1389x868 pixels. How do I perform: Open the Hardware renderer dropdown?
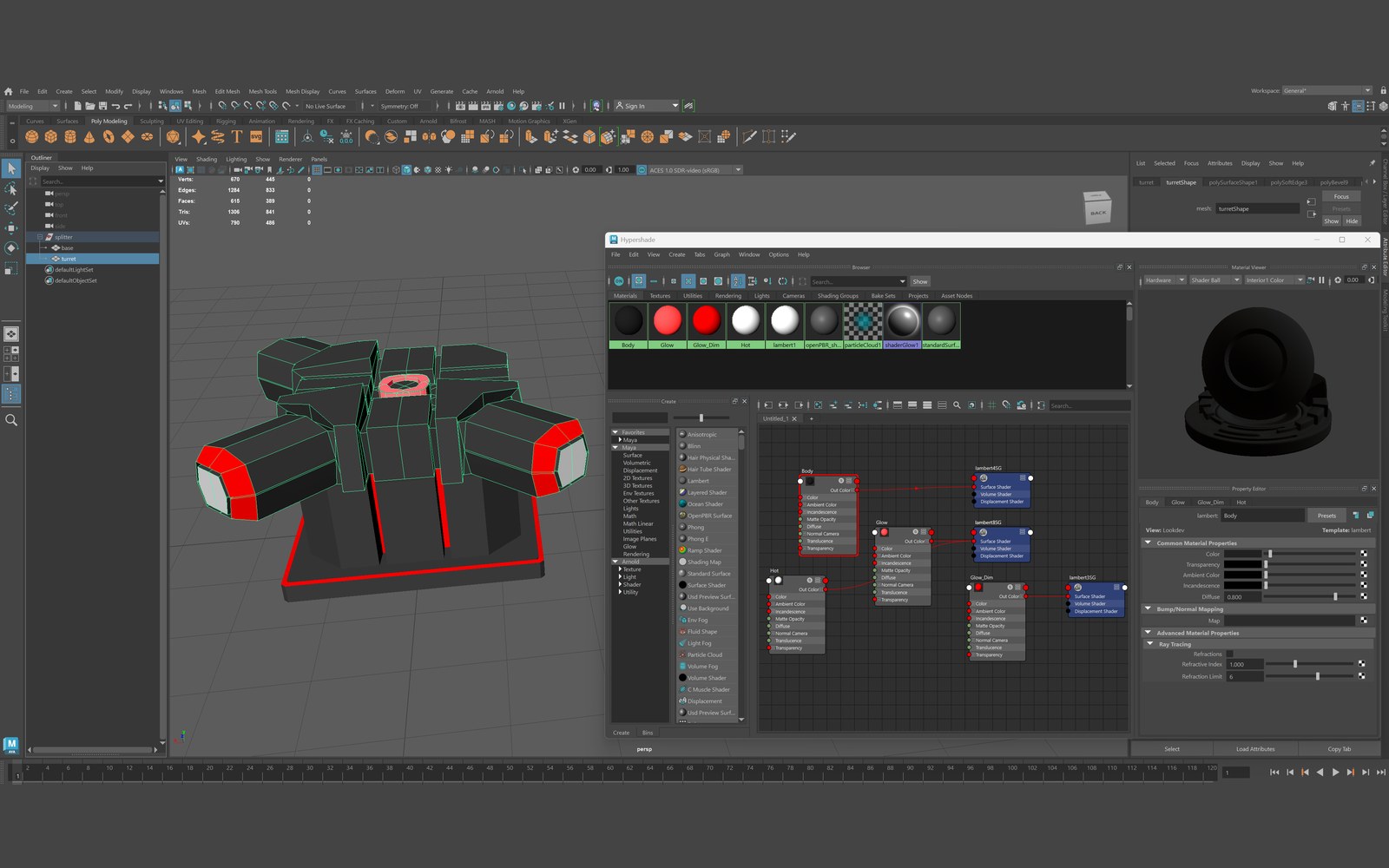point(1164,280)
